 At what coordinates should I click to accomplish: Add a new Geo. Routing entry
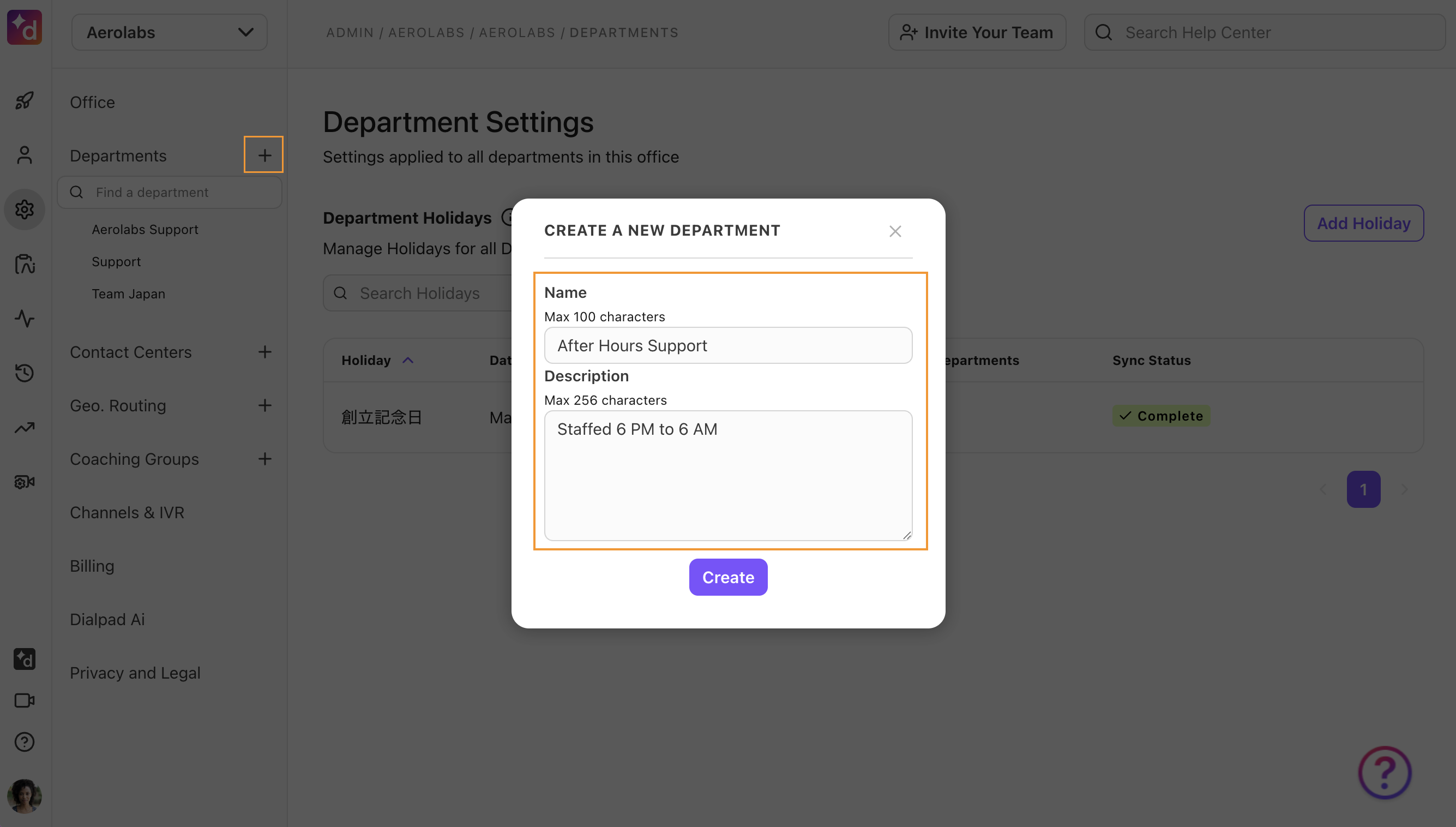pyautogui.click(x=264, y=405)
